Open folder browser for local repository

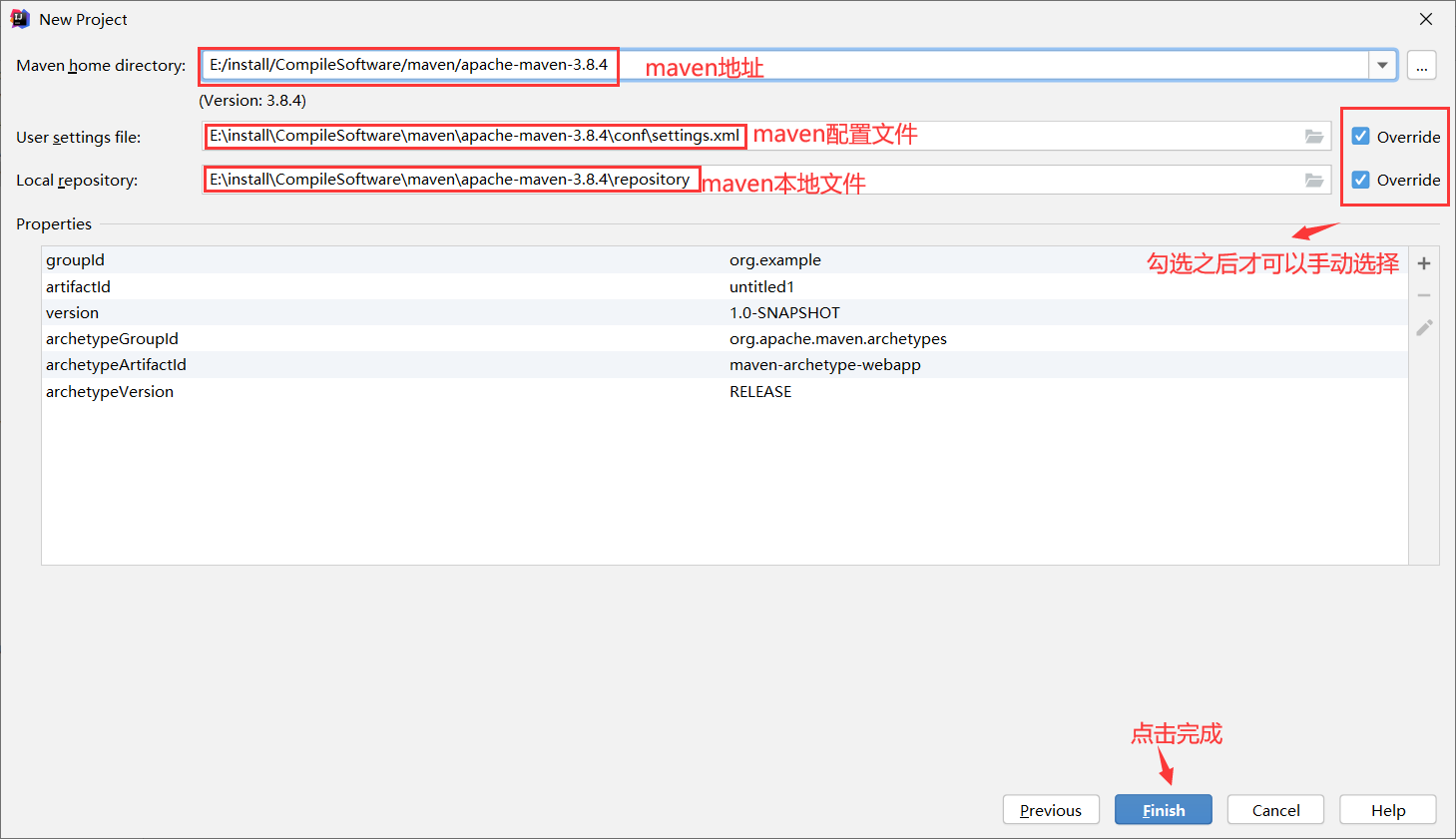[1314, 180]
